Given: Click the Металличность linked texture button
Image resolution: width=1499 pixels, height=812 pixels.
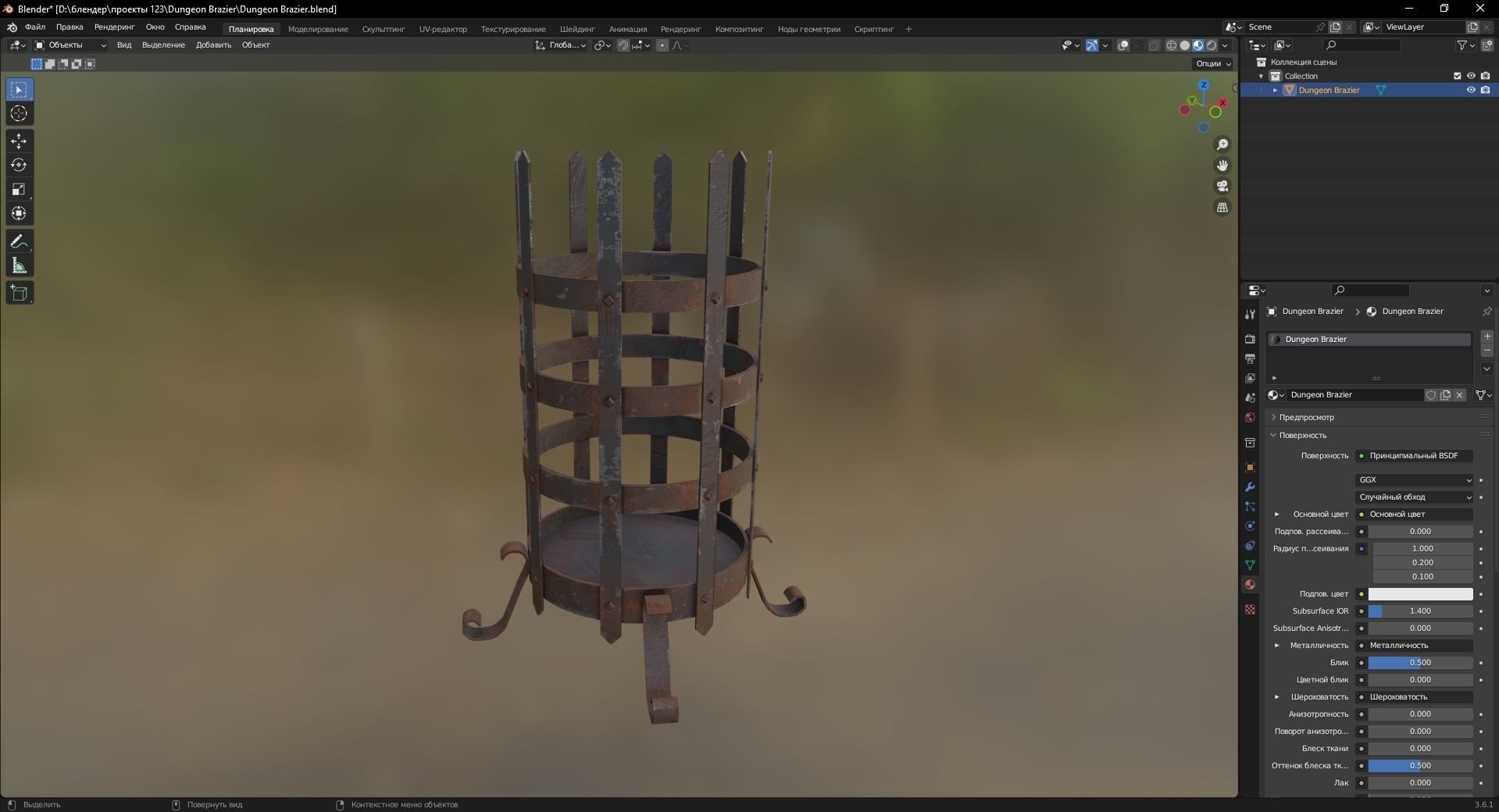Looking at the screenshot, I should pos(1414,646).
